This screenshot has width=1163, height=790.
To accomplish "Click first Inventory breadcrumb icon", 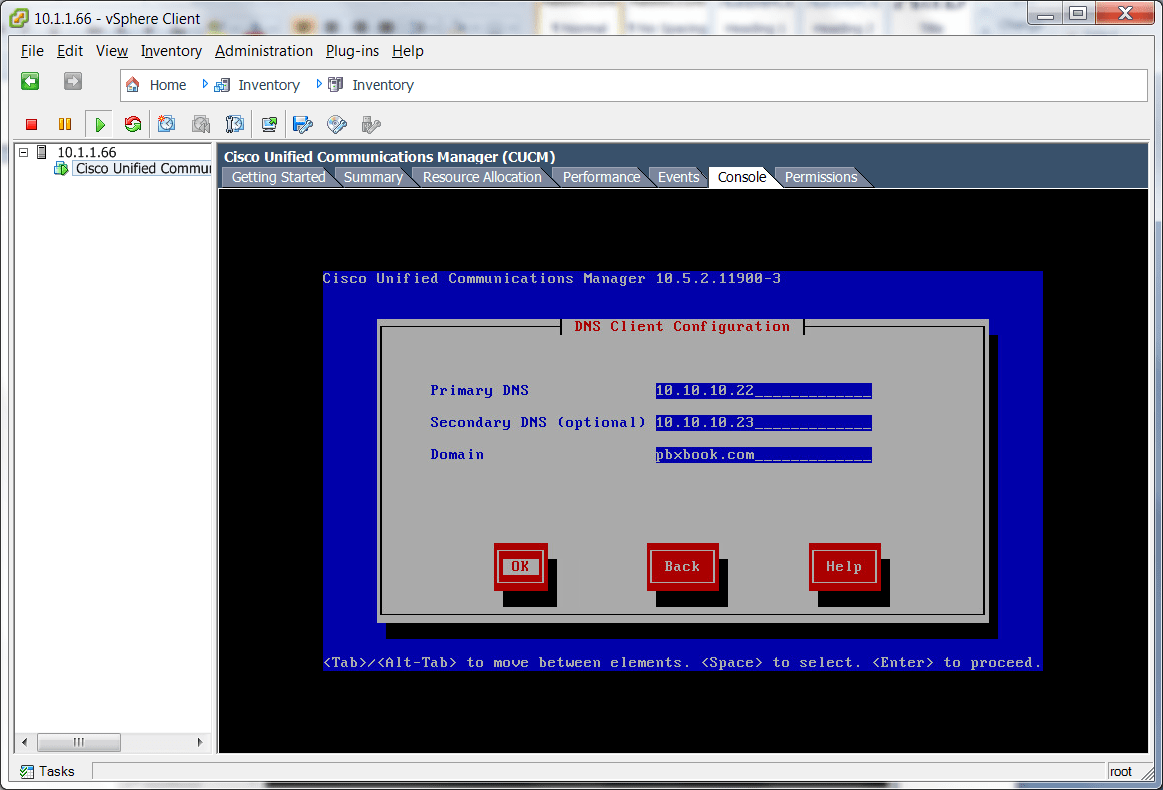I will (222, 85).
